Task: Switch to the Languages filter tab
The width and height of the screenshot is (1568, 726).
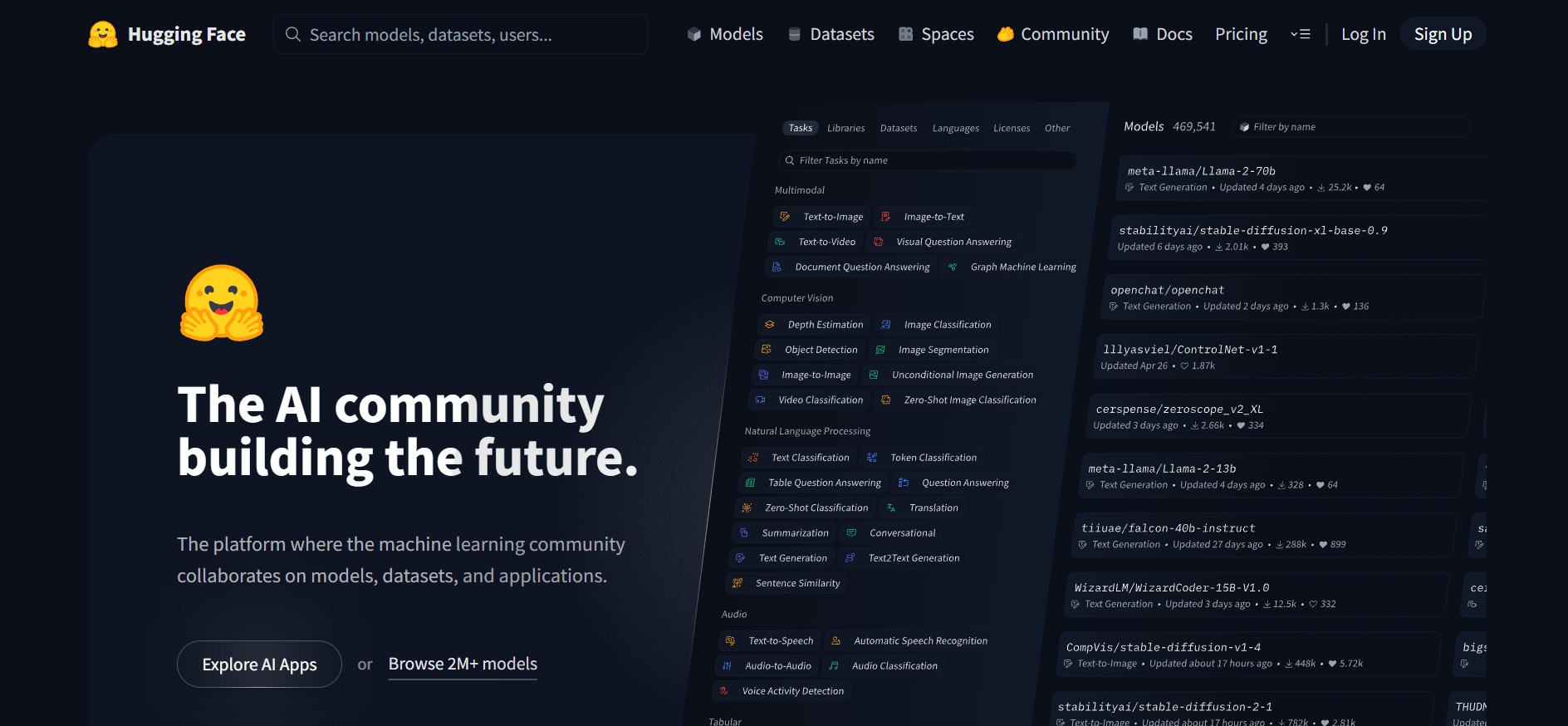Action: [956, 128]
